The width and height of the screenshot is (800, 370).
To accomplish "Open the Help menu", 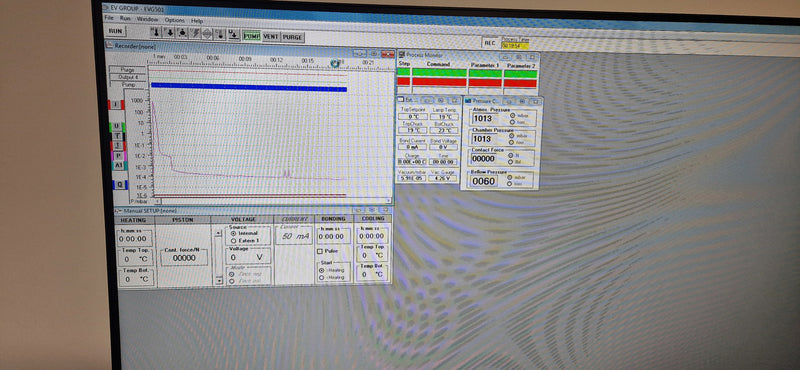I will (x=197, y=21).
